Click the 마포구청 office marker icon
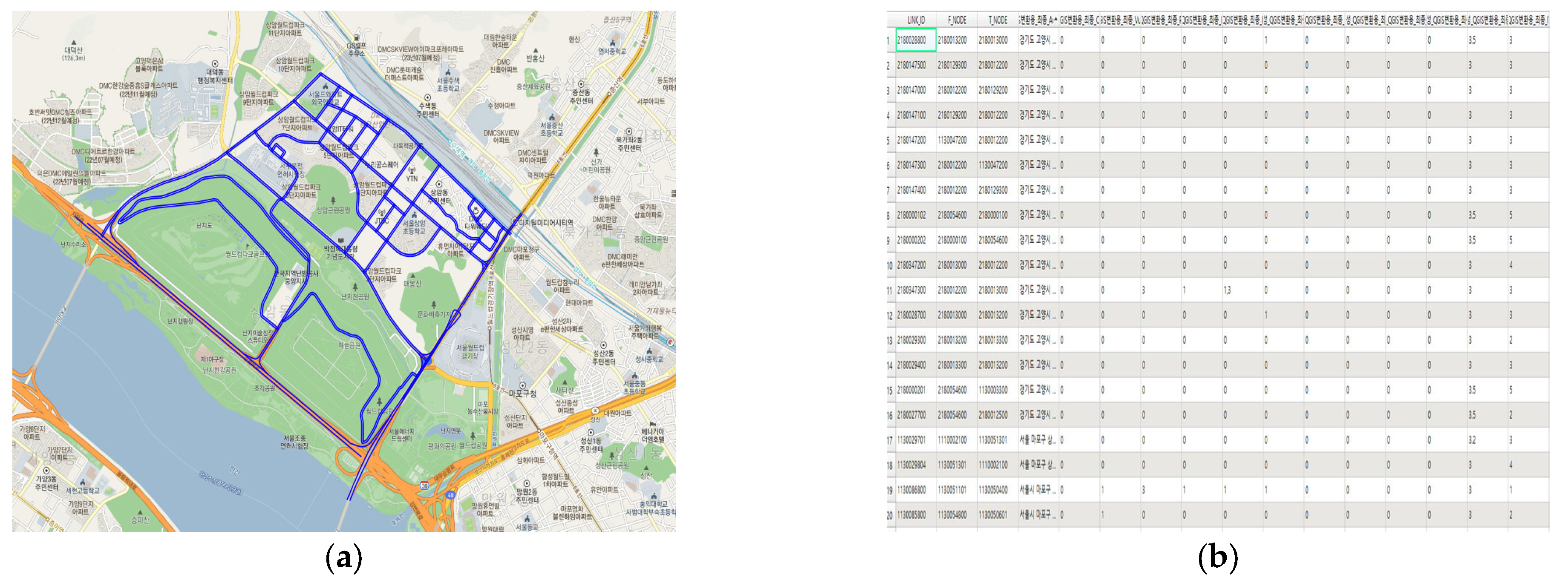The height and width of the screenshot is (583, 1568). pos(522,385)
